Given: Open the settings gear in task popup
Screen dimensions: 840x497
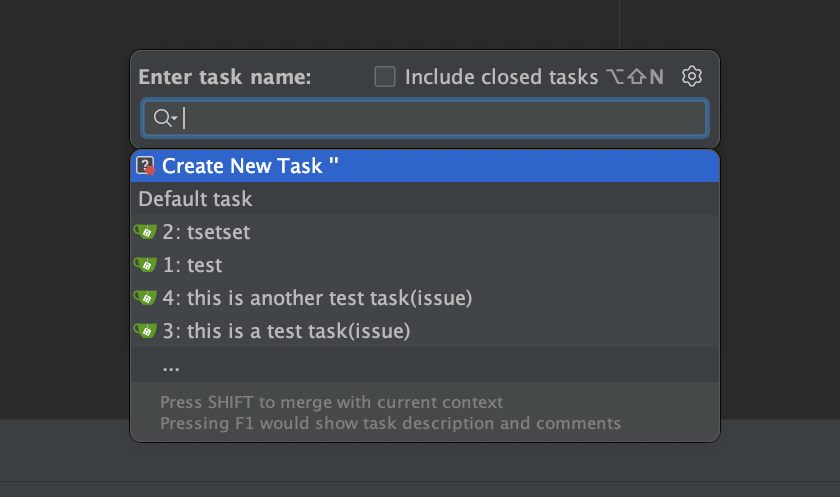Looking at the screenshot, I should [x=693, y=77].
